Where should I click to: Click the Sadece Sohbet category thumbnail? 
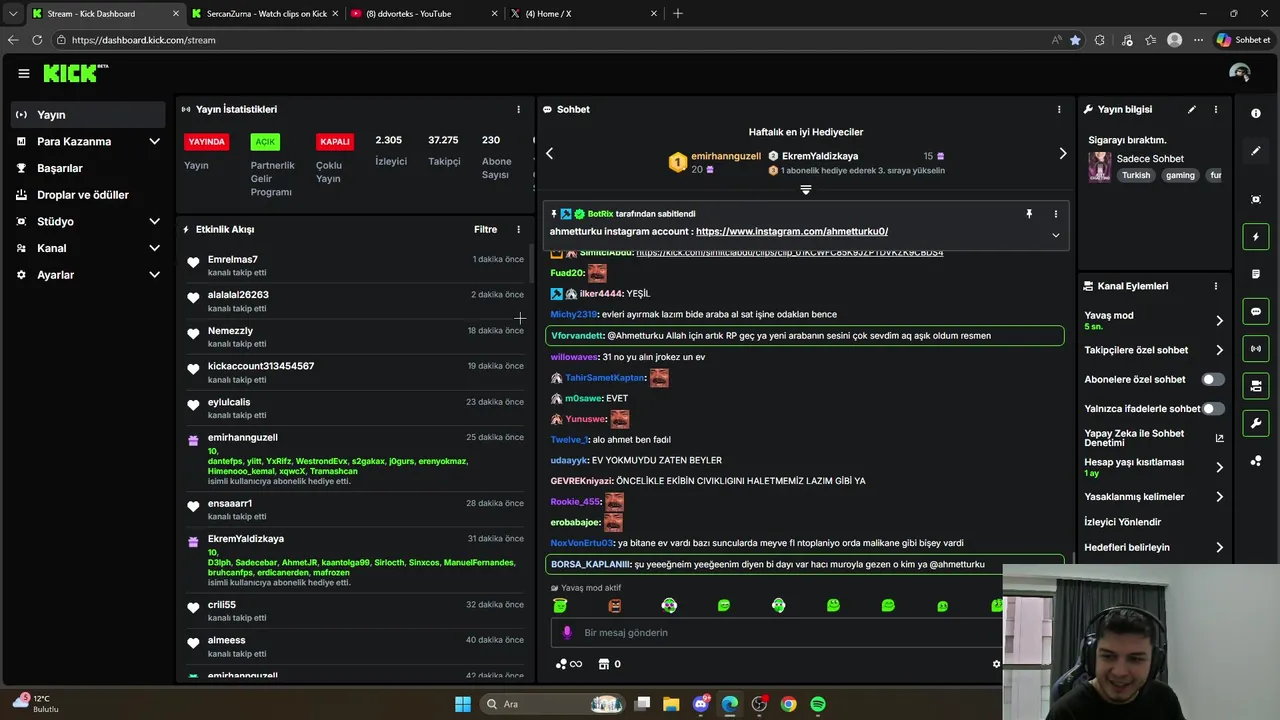(1099, 166)
